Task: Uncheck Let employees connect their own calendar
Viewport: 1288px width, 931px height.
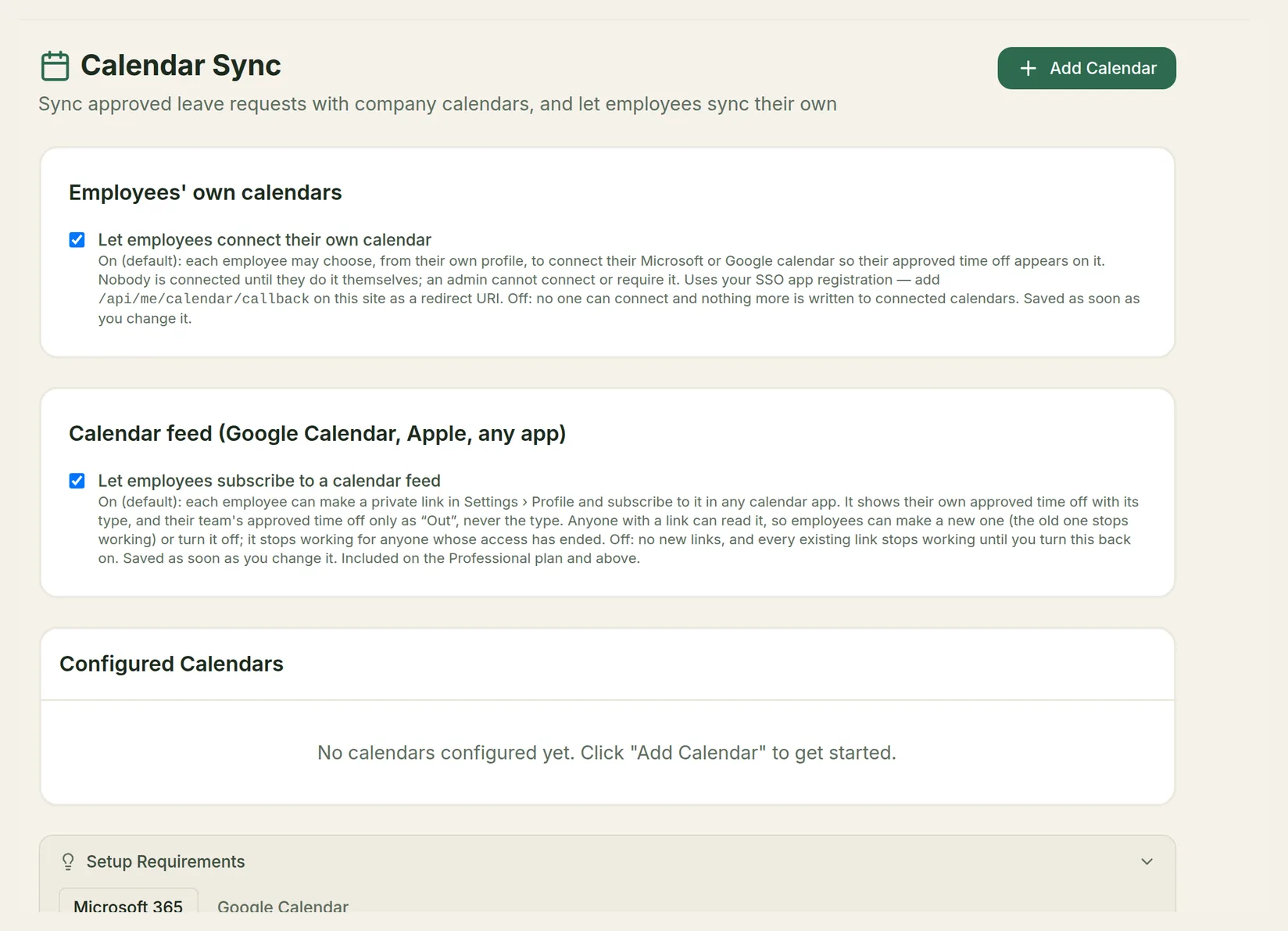Action: click(x=77, y=240)
